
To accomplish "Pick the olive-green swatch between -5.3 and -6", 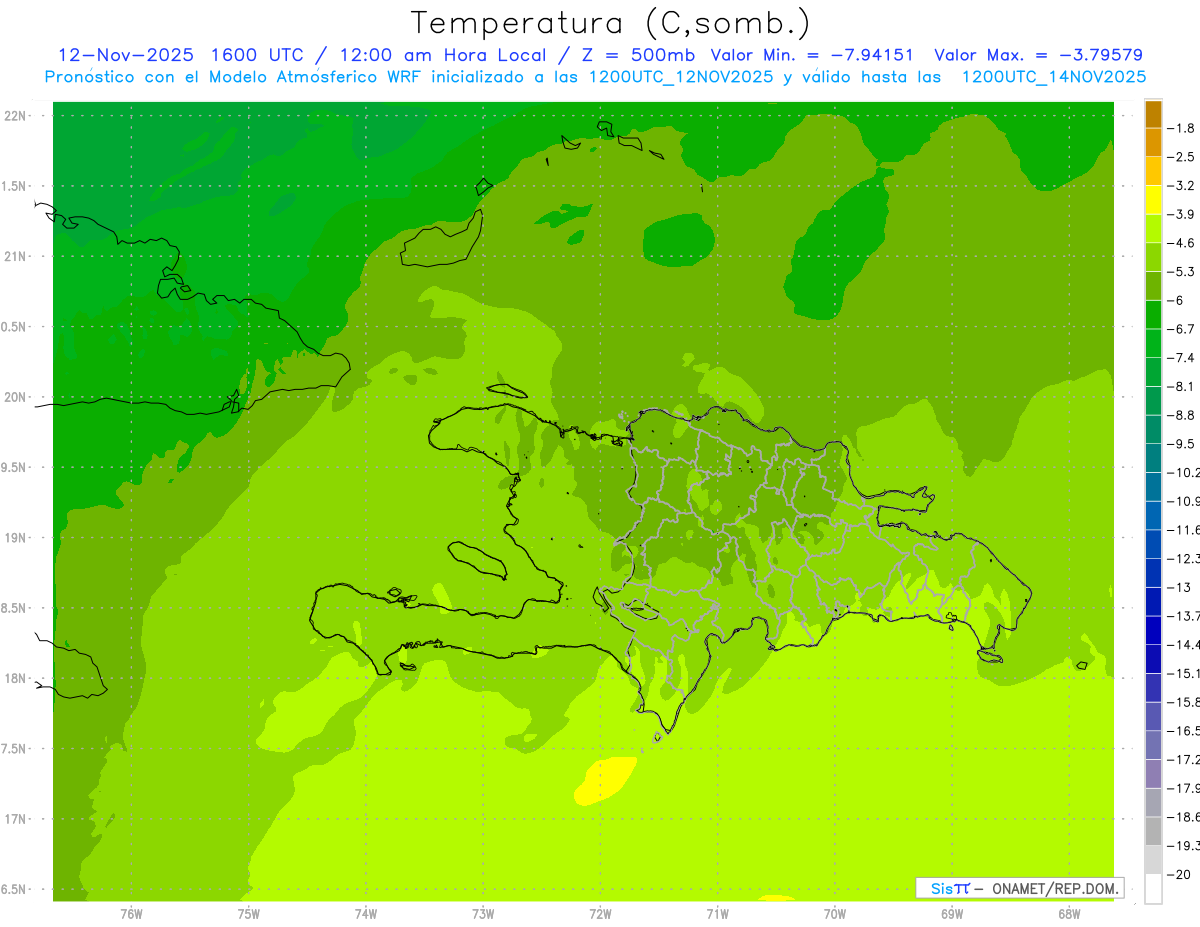I will (1153, 286).
